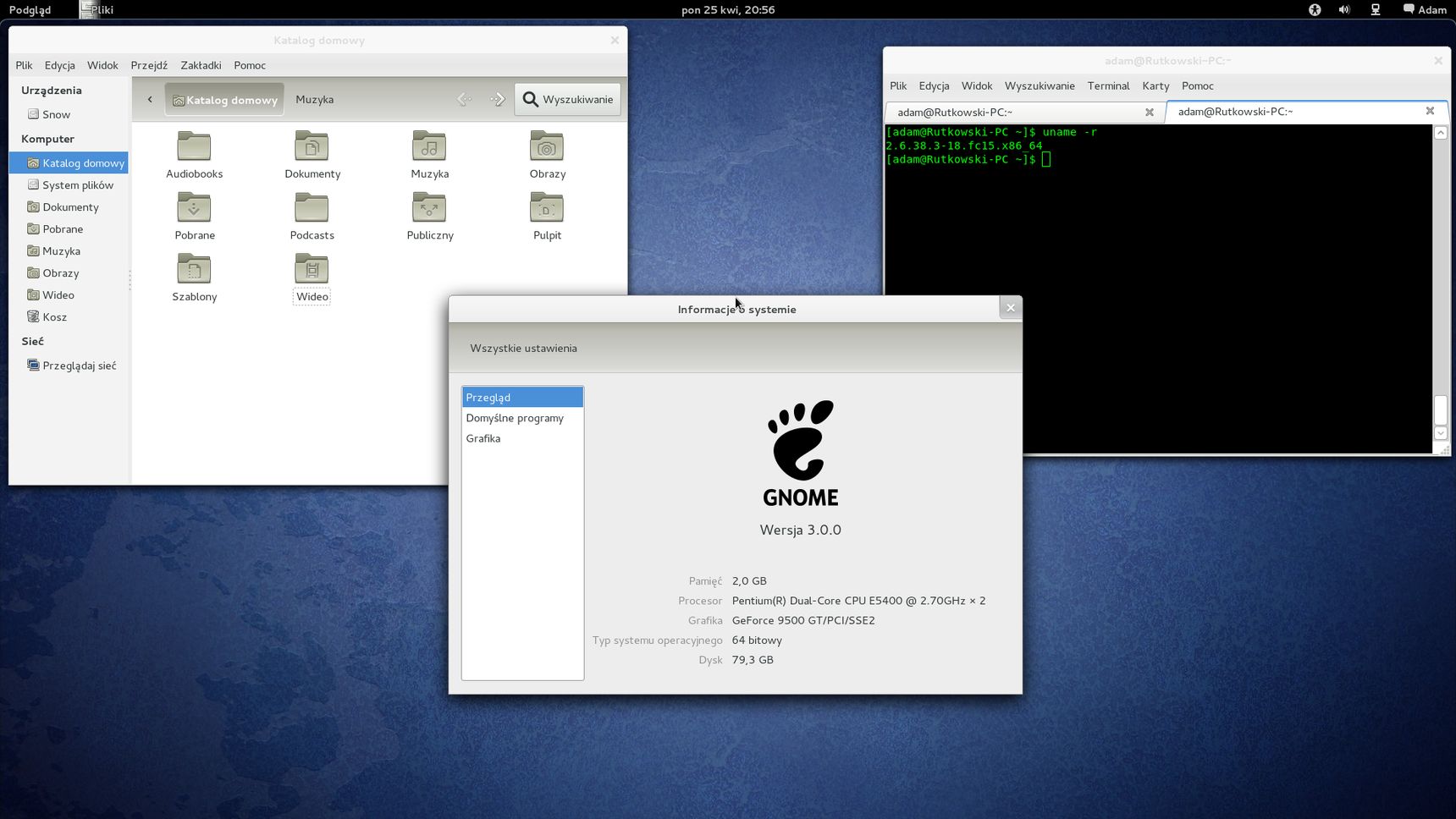1456x819 pixels.
Task: Click terminal scrollbar up arrow
Action: coord(1441,133)
